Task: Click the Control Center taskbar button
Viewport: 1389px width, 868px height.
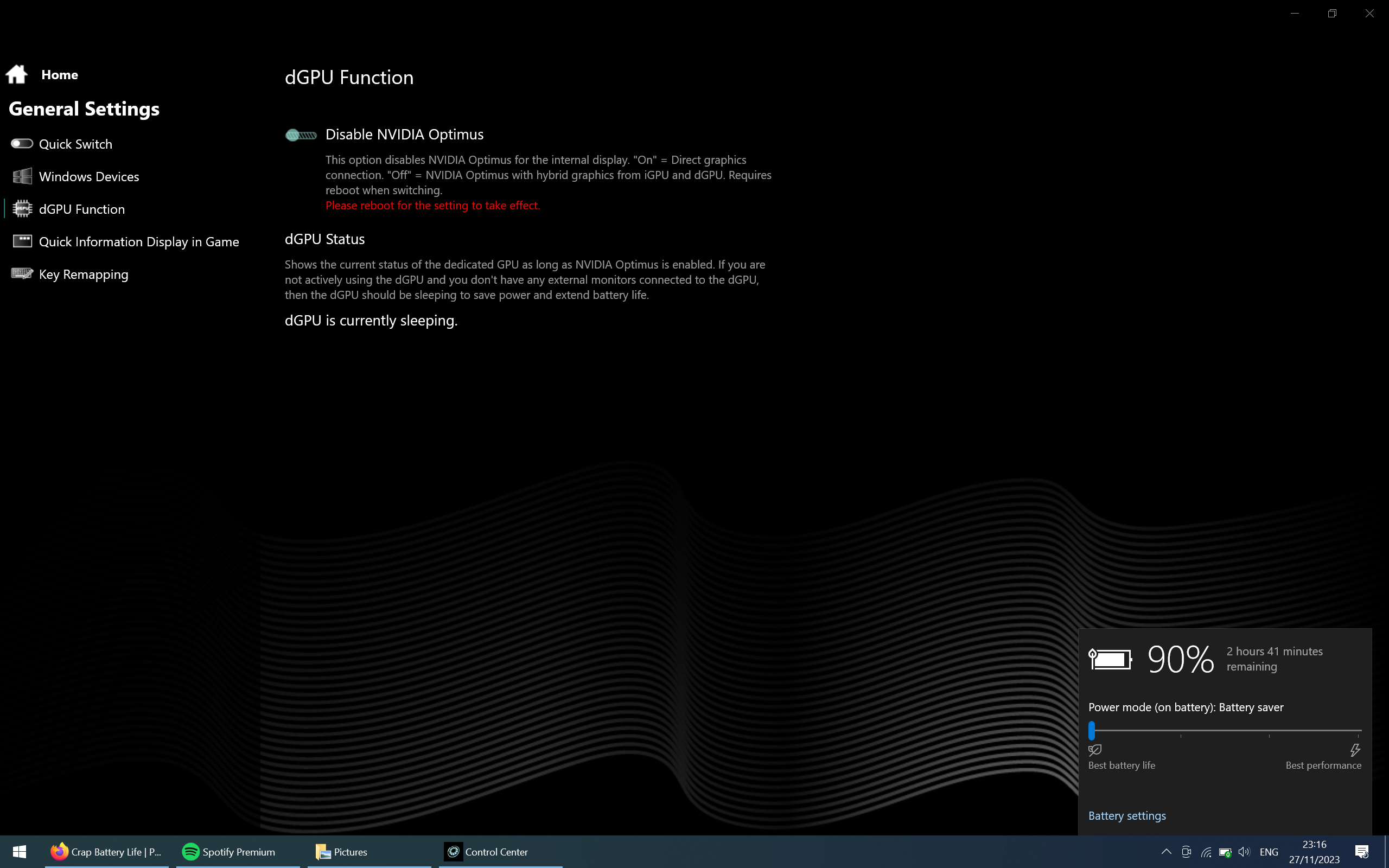Action: pyautogui.click(x=500, y=852)
